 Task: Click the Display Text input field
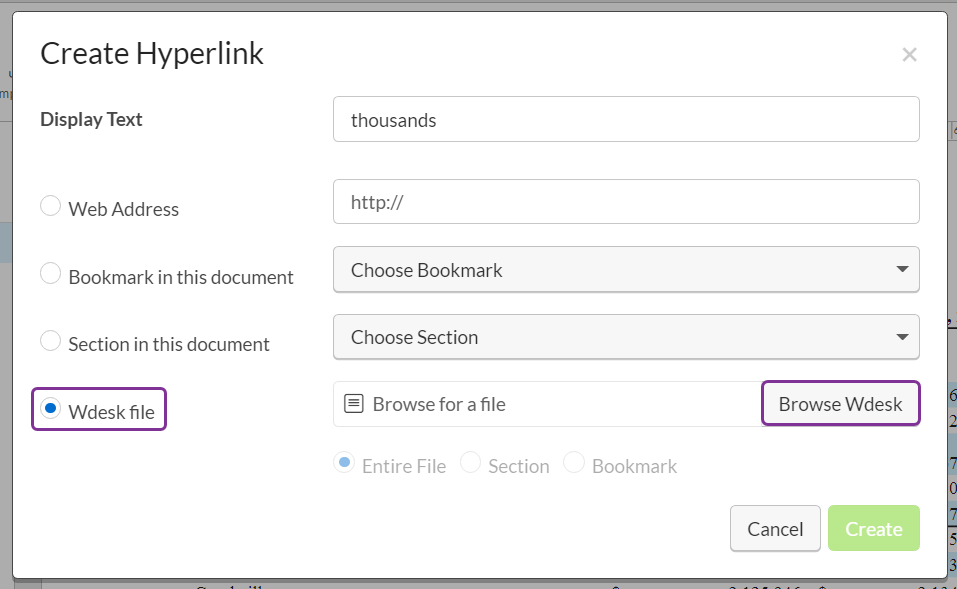pos(626,119)
